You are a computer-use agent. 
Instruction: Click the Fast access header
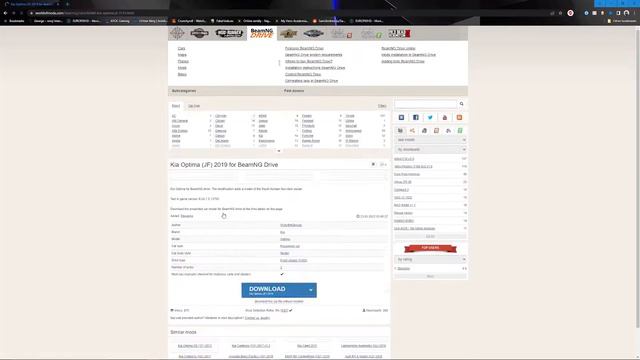pyautogui.click(x=294, y=91)
